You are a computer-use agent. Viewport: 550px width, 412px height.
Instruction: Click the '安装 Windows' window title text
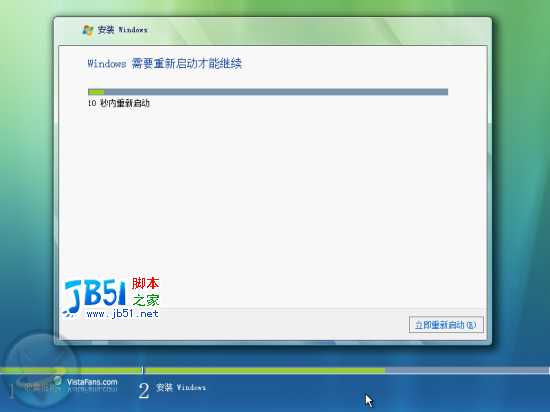(122, 30)
